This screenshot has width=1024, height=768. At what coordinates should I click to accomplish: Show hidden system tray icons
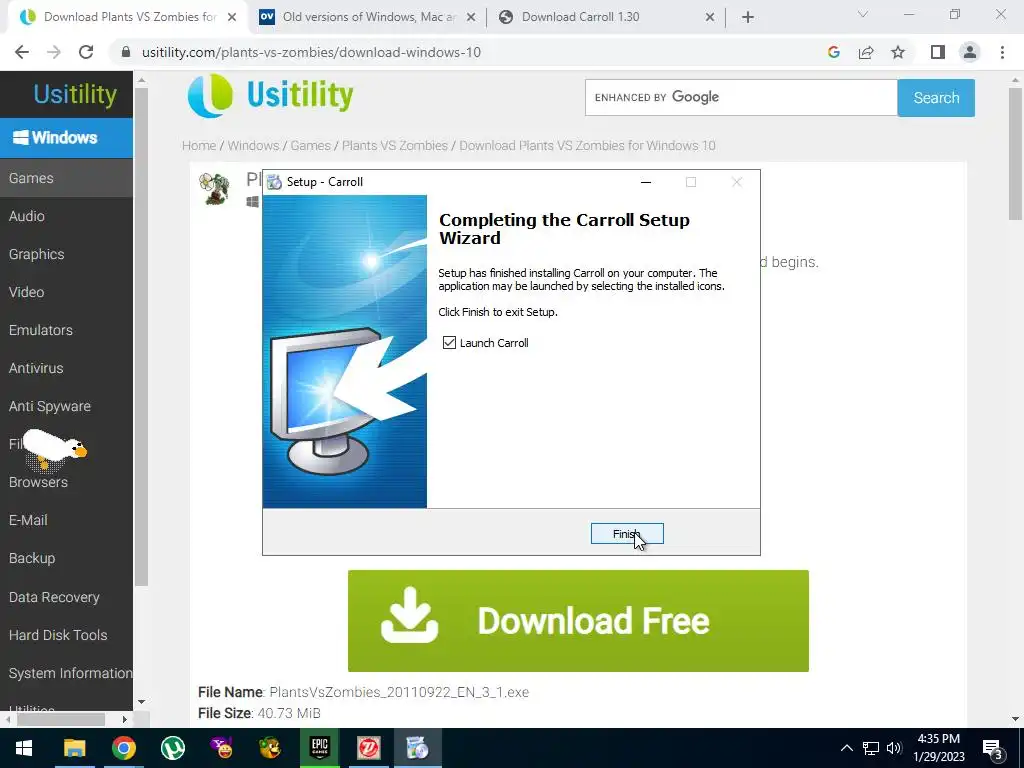846,748
